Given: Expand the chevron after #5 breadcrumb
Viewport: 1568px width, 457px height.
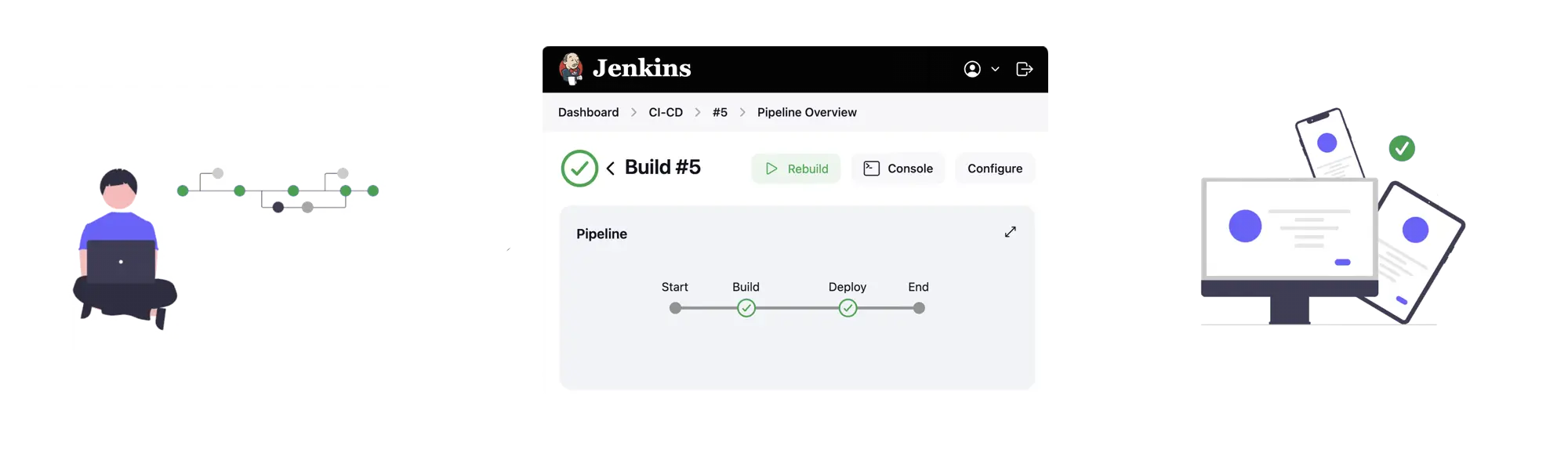Looking at the screenshot, I should (x=742, y=112).
